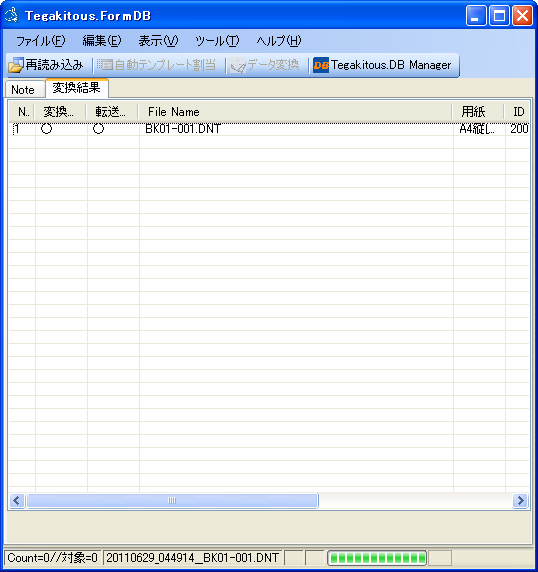This screenshot has height=572, width=538.
Task: Click the 自動テンプレート割当 template icon
Action: click(x=105, y=65)
